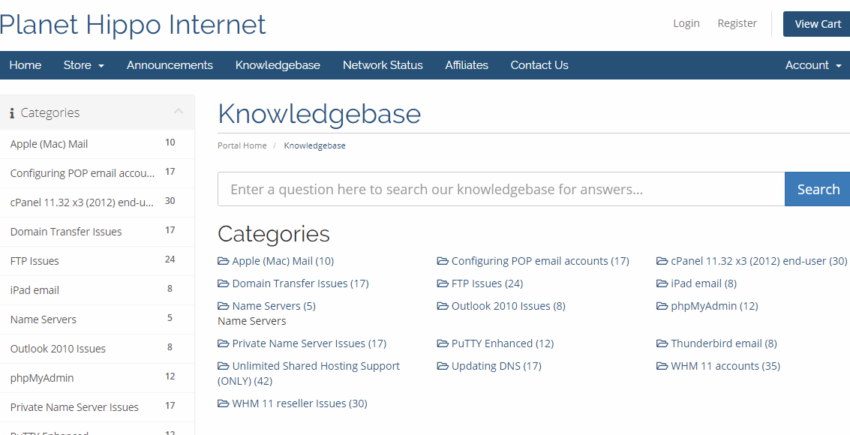Click the Search button
This screenshot has height=435, width=850.
pos(817,189)
